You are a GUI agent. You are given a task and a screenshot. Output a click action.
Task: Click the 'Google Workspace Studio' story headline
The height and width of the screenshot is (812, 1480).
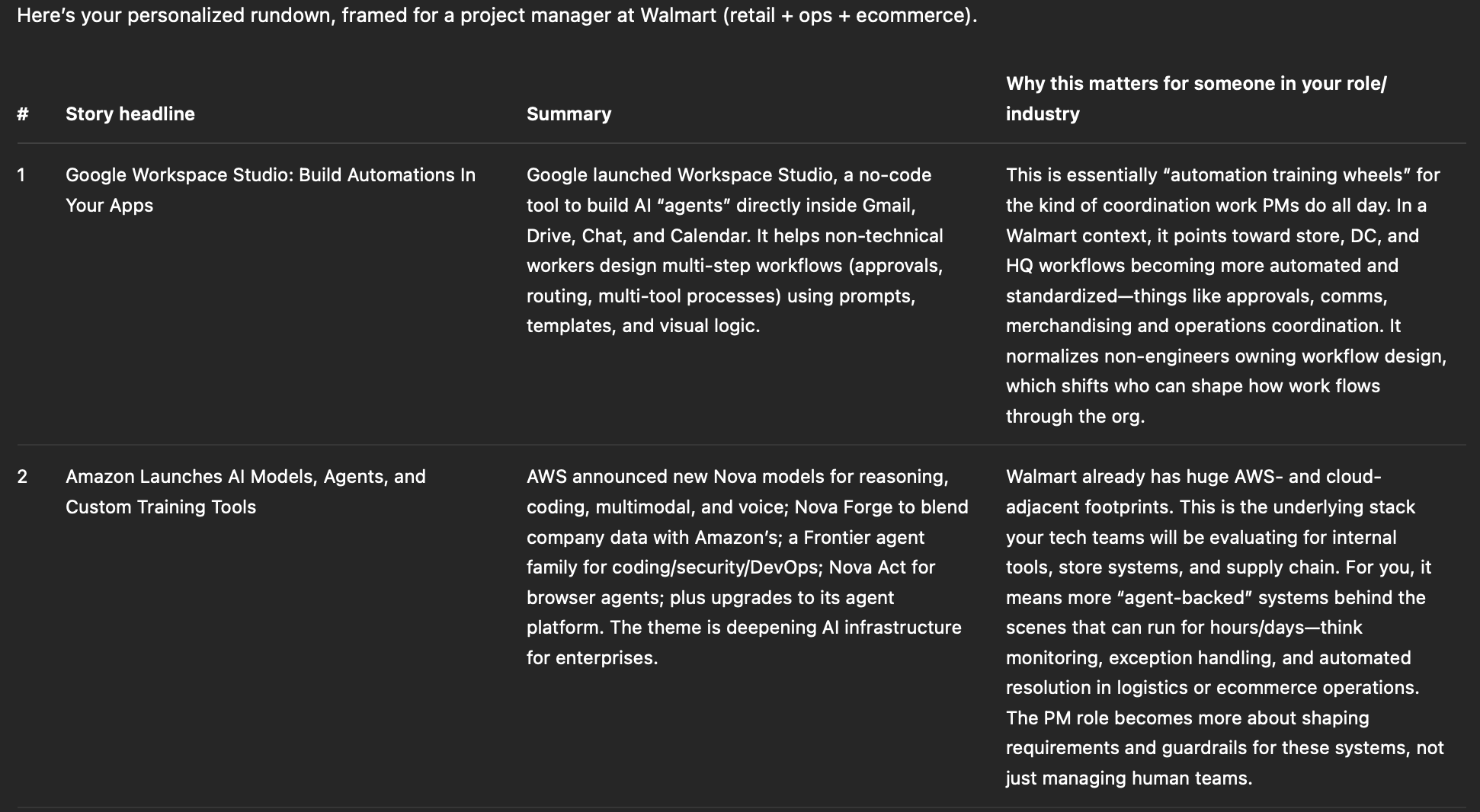[x=270, y=175]
